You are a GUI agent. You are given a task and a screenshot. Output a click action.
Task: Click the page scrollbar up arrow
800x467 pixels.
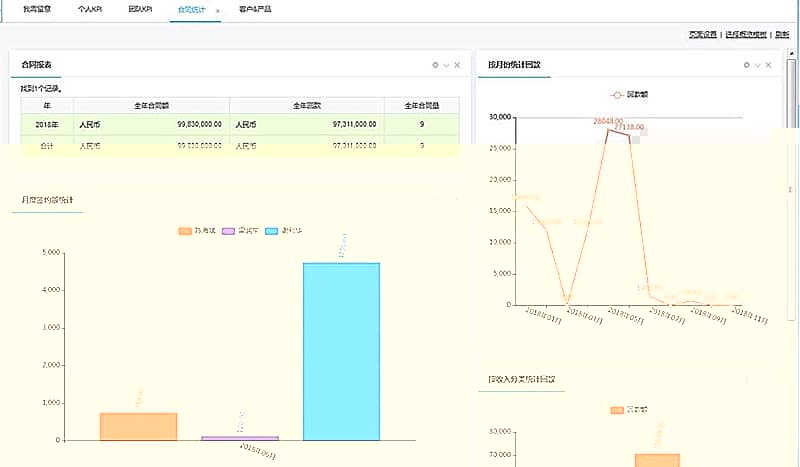[x=791, y=53]
